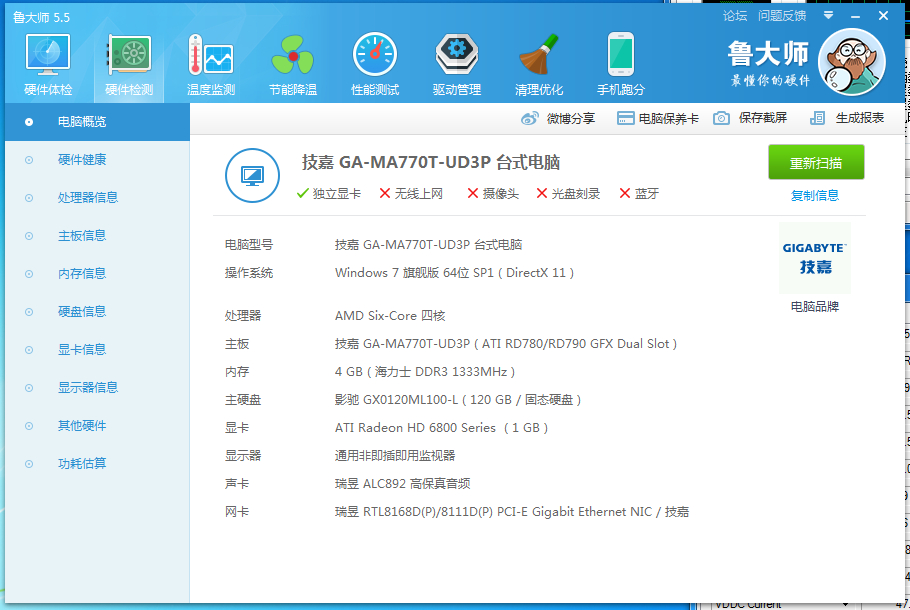Click the green 重新扫描 rescan button

coord(816,163)
